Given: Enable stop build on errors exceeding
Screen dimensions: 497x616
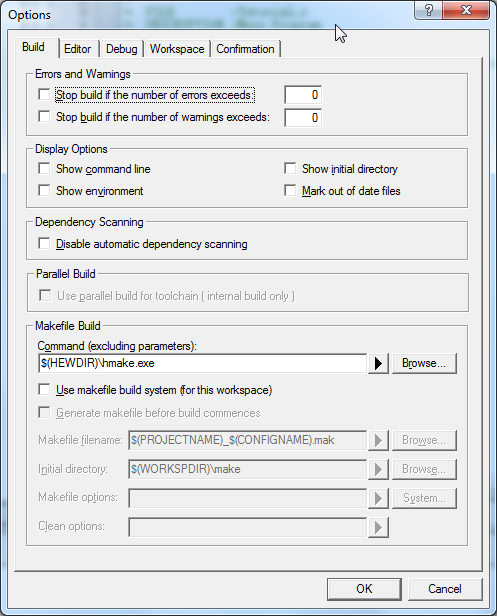Looking at the screenshot, I should tap(44, 95).
